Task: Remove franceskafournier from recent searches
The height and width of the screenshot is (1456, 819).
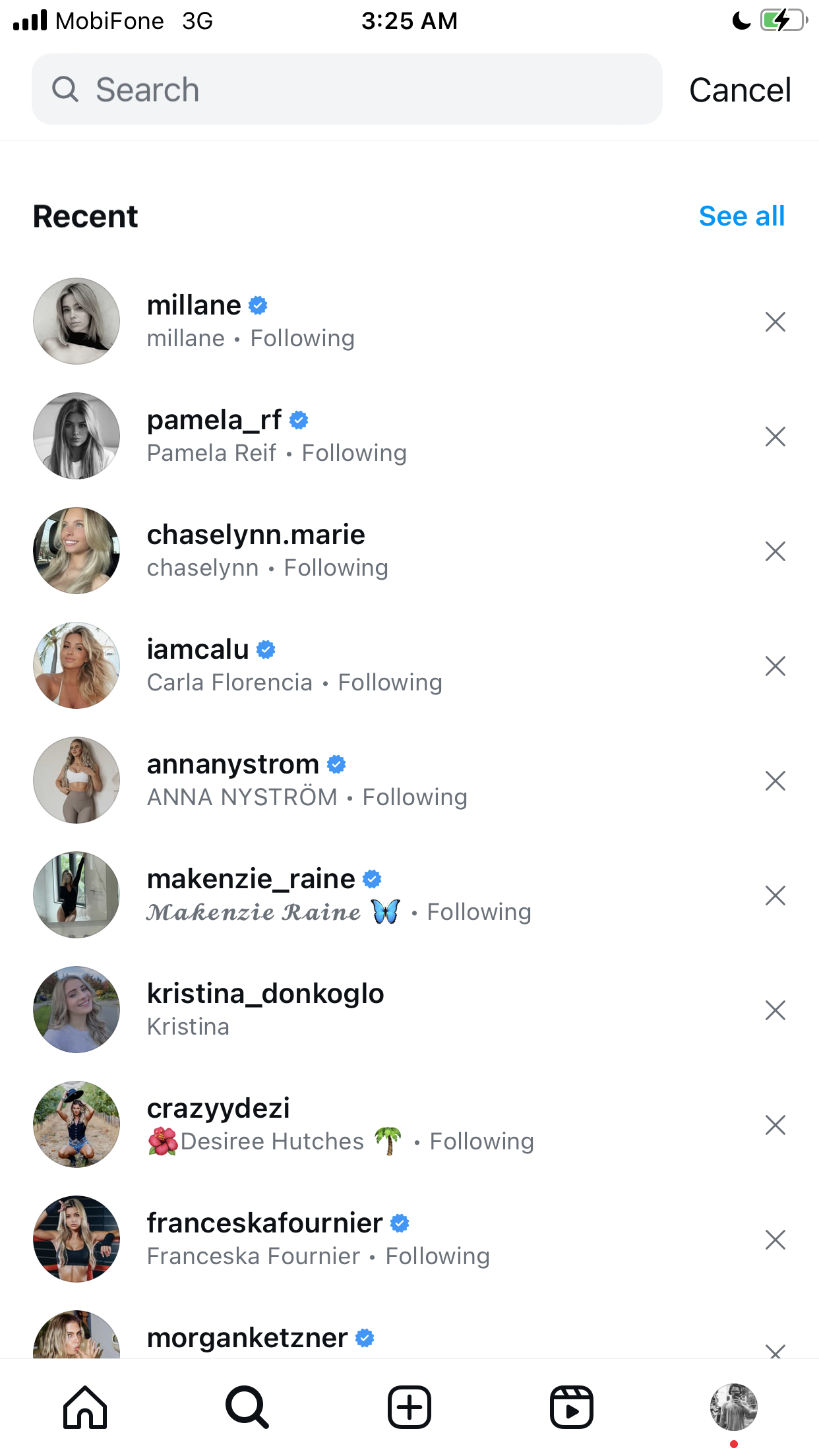Action: click(775, 1240)
